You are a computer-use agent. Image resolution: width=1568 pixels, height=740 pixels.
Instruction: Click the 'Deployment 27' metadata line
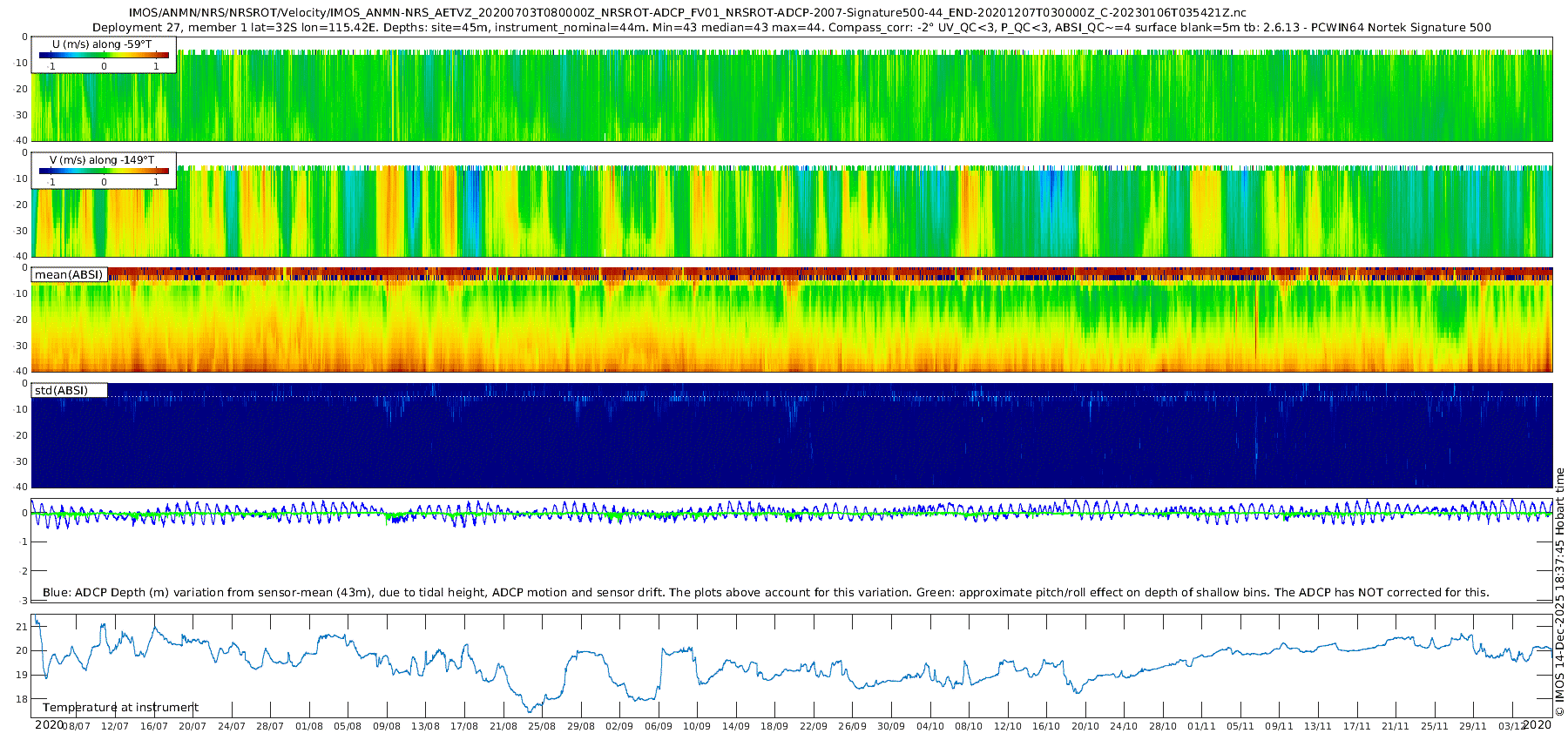click(791, 28)
